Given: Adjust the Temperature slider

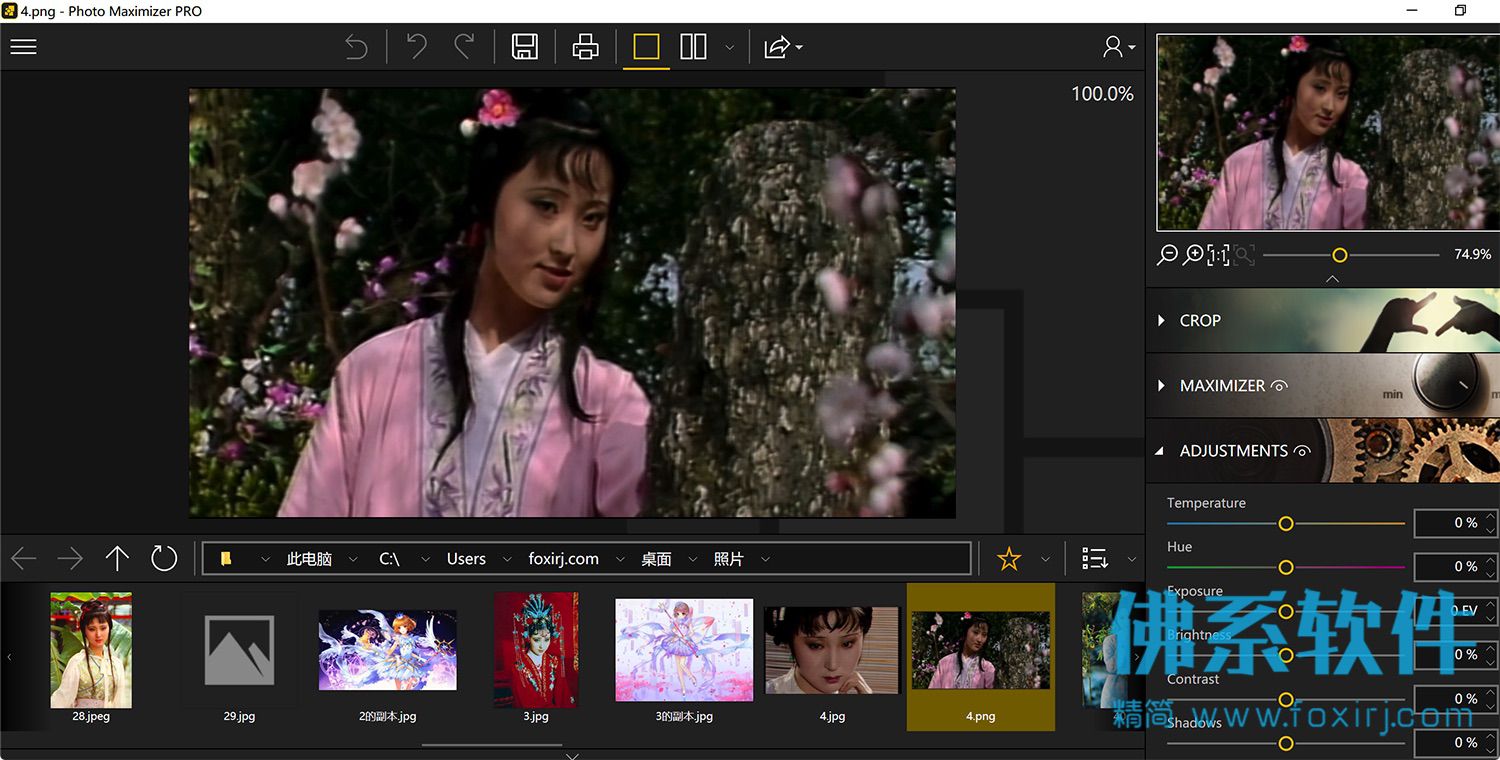Looking at the screenshot, I should (1286, 523).
